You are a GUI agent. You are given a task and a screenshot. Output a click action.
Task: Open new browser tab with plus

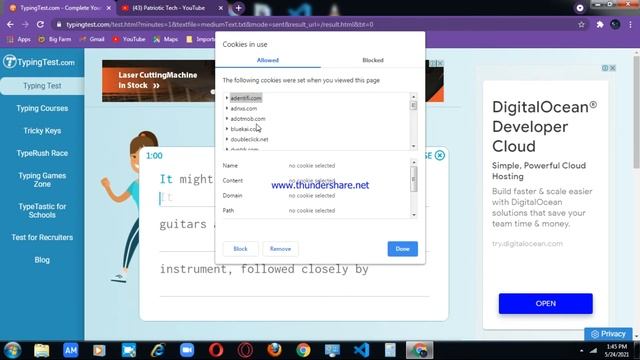pos(238,8)
